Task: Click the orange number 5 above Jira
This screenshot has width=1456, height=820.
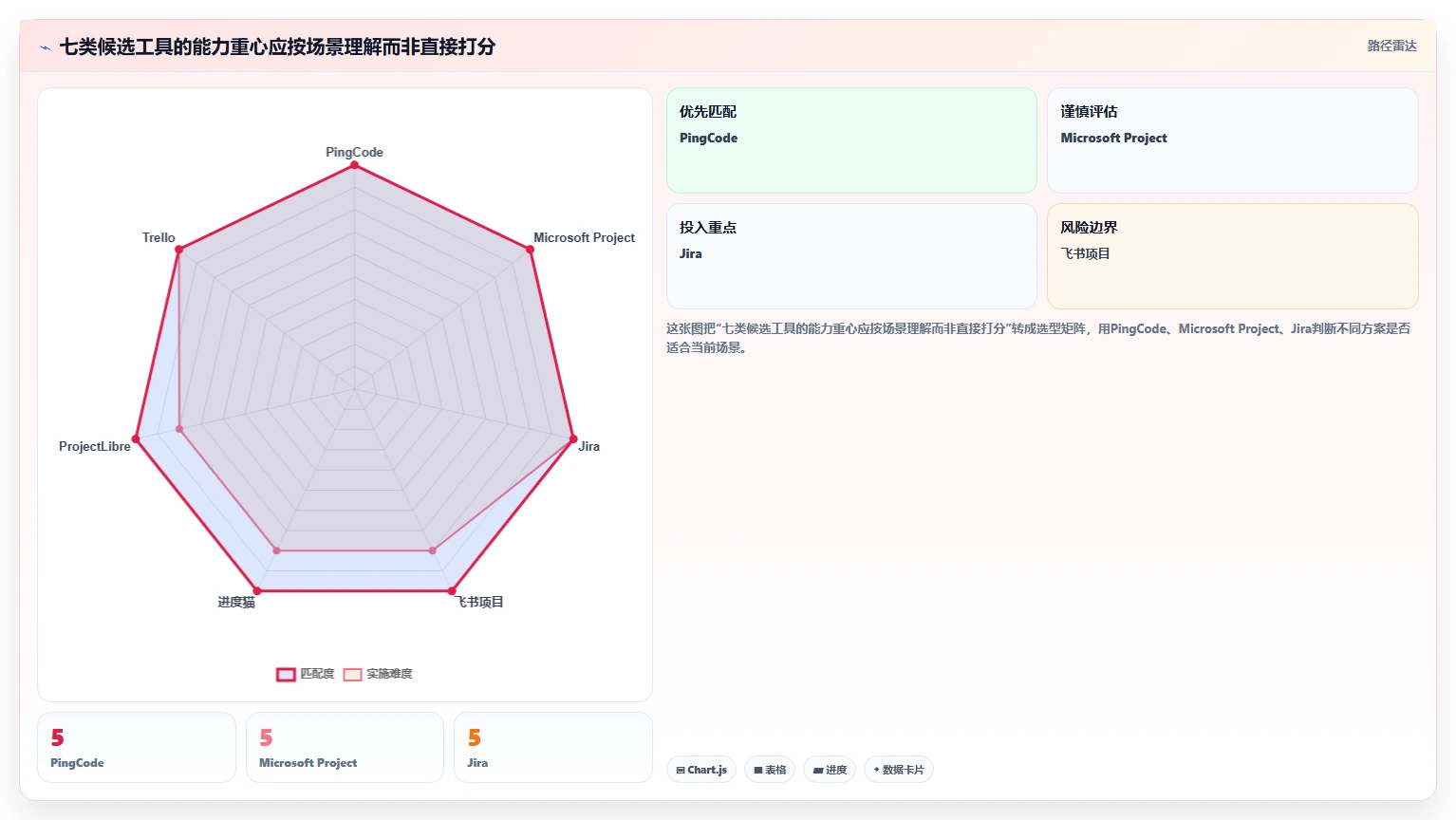Action: 475,737
